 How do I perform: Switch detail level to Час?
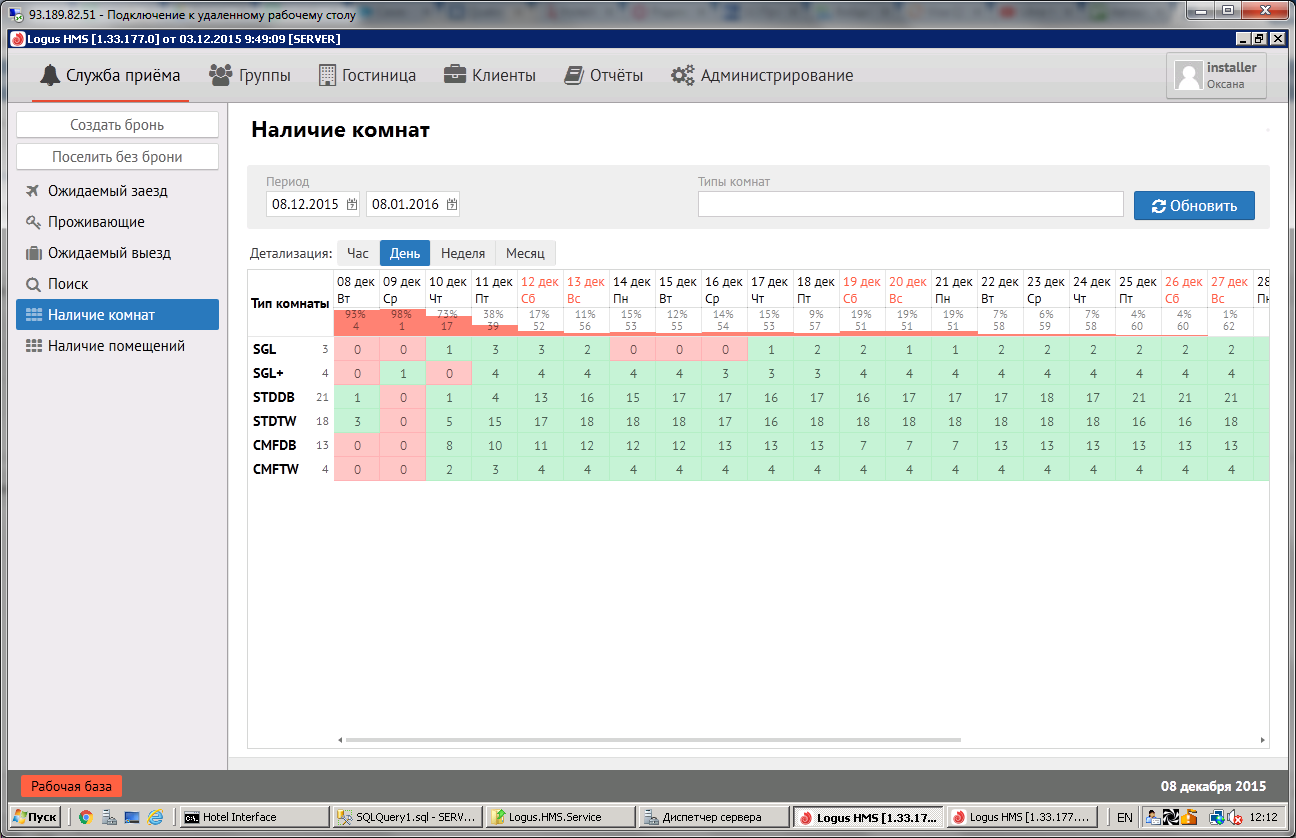click(358, 254)
